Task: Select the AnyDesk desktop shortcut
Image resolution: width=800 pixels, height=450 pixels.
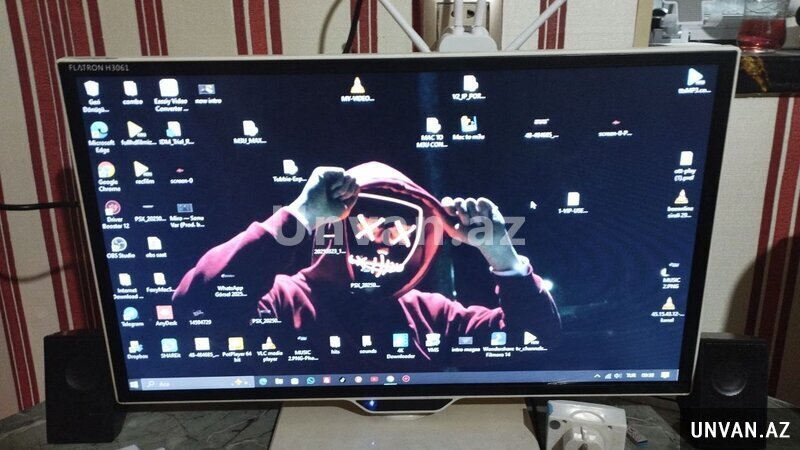Action: (x=165, y=315)
